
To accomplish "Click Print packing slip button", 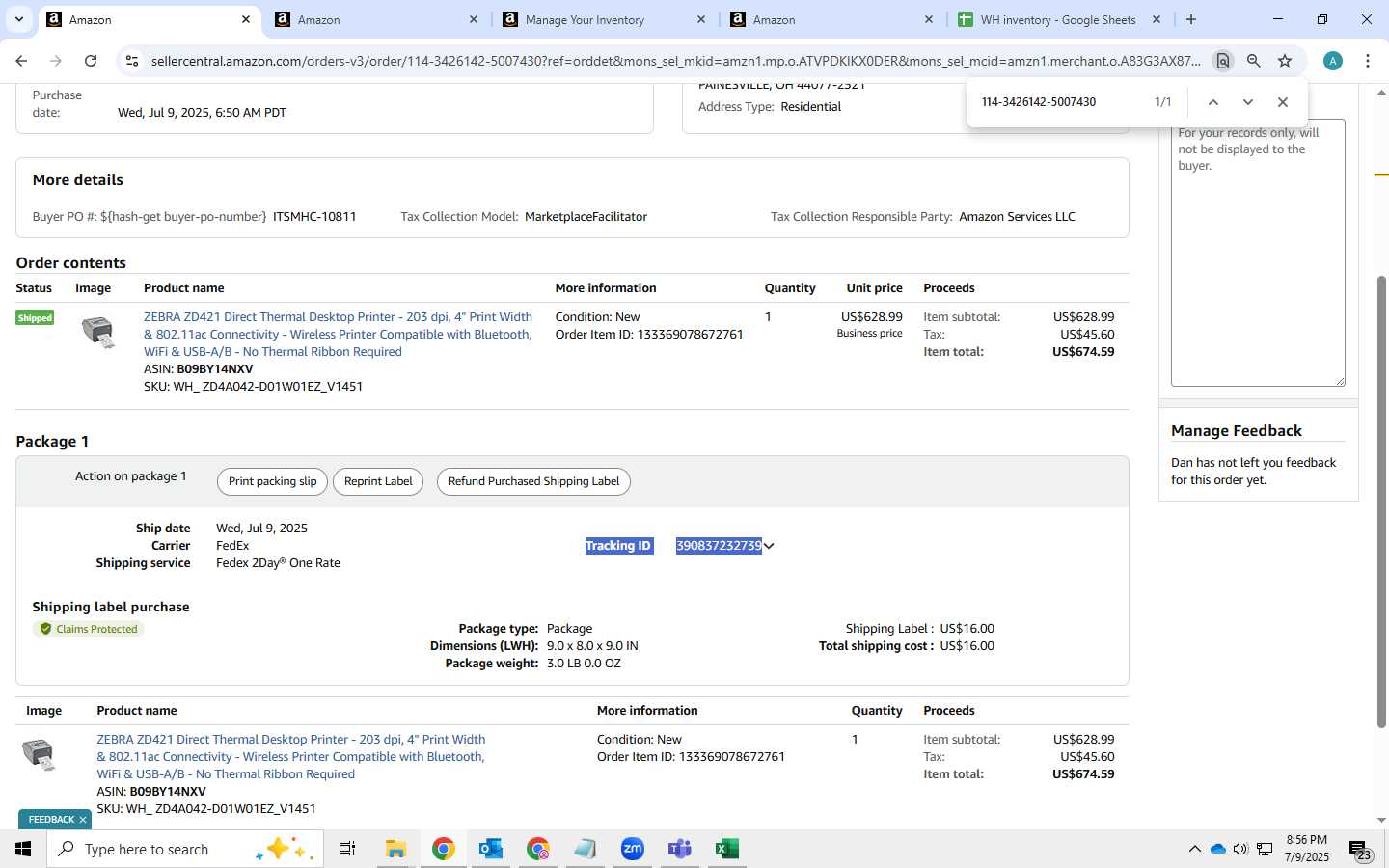I will (x=272, y=481).
